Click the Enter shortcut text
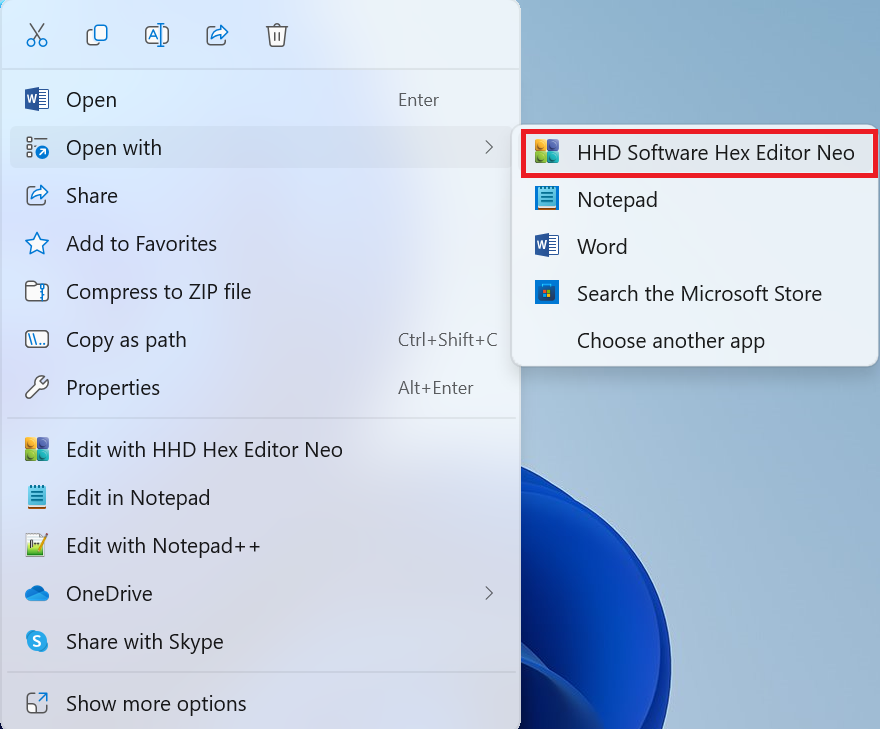The height and width of the screenshot is (729, 880). 418,100
